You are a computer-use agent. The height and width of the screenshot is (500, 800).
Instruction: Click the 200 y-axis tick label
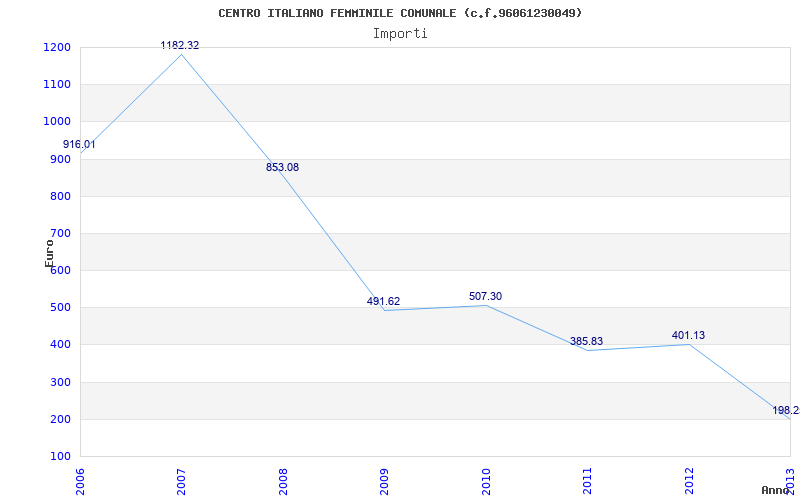[x=60, y=419]
